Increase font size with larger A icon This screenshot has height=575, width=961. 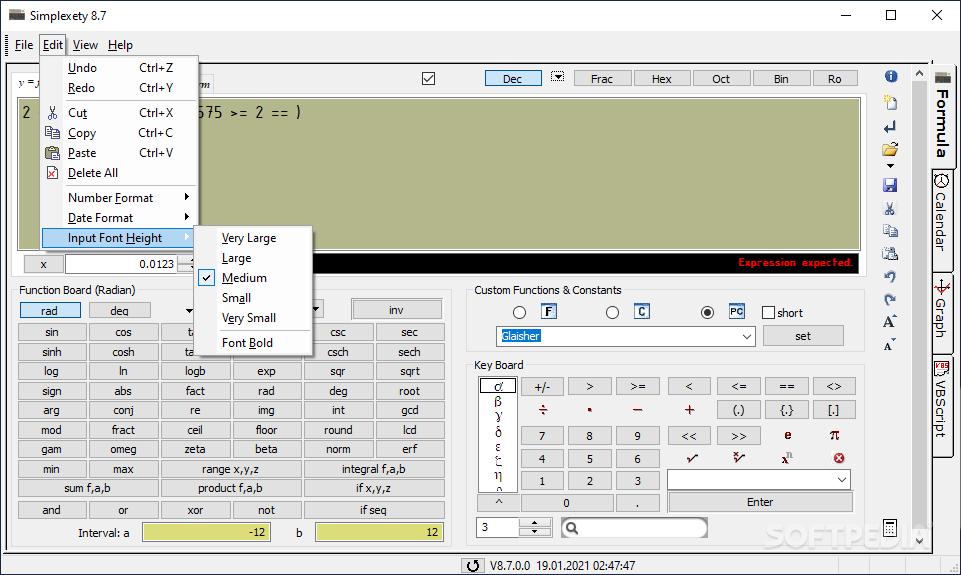point(889,322)
